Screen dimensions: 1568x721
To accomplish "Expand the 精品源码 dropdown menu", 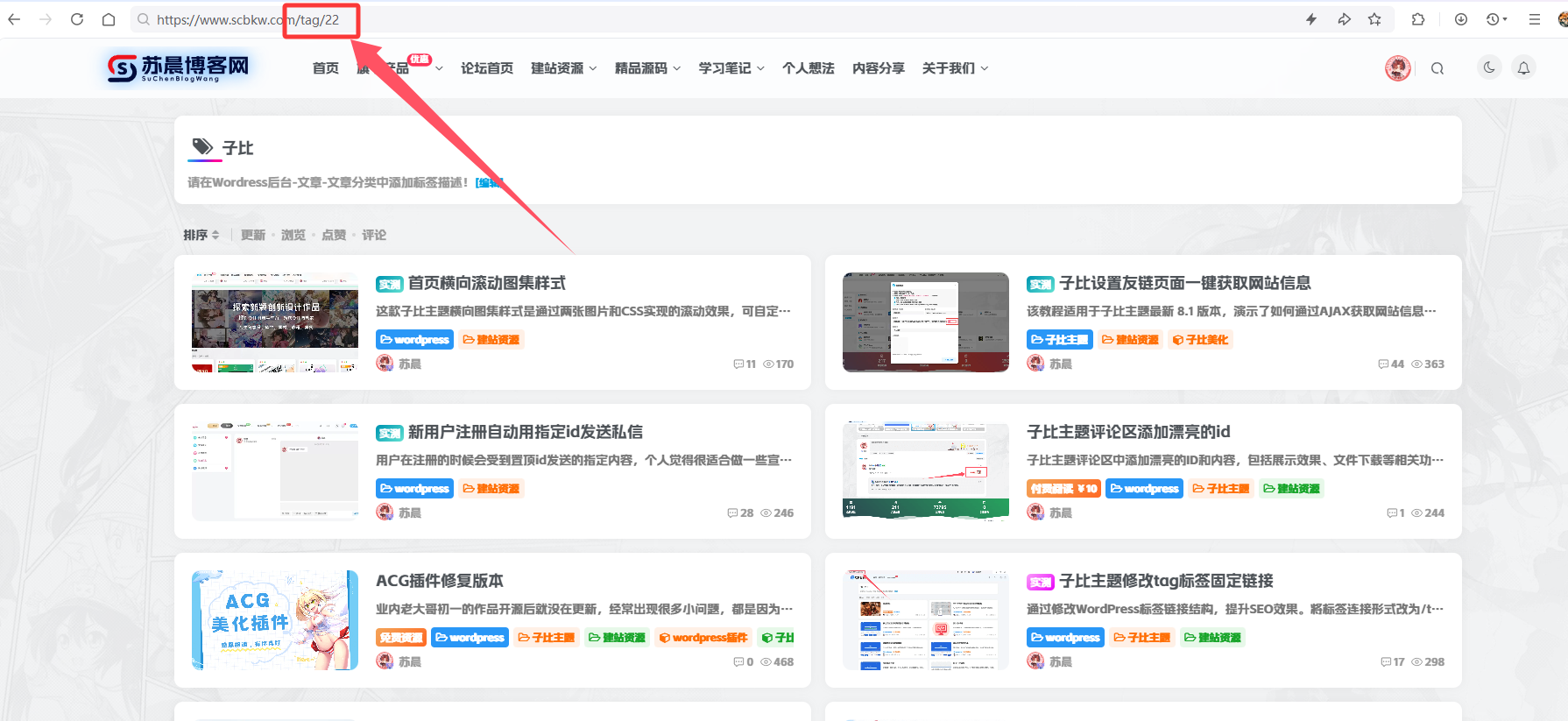I will pyautogui.click(x=648, y=68).
